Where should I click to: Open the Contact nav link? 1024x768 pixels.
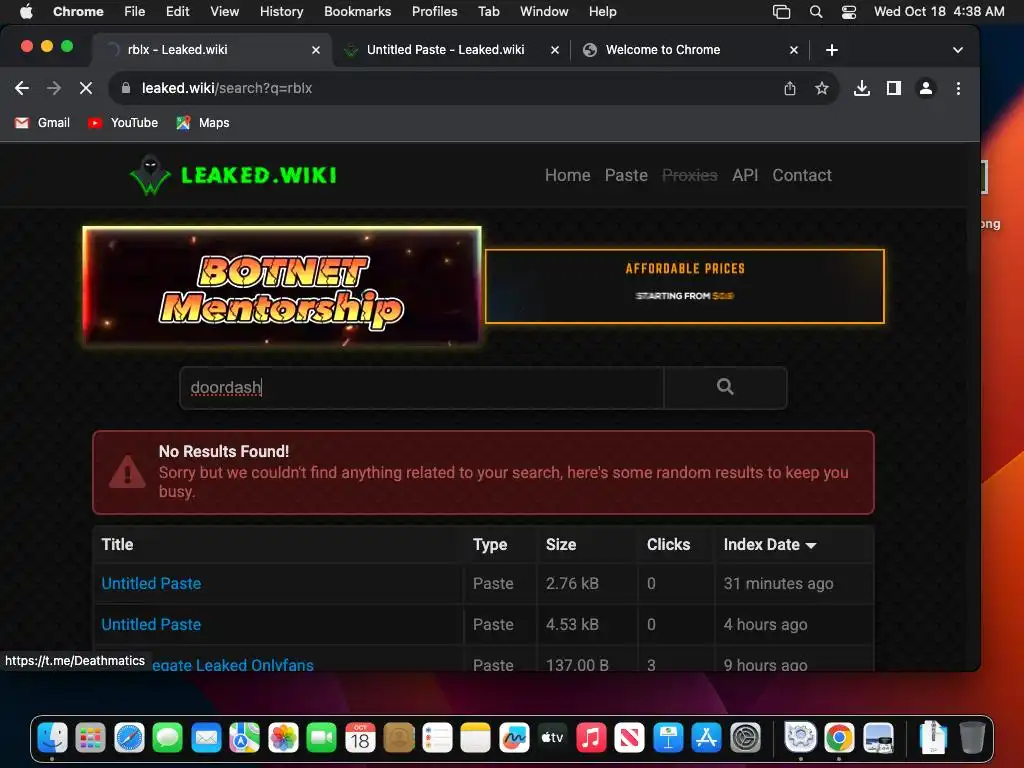[x=801, y=175]
